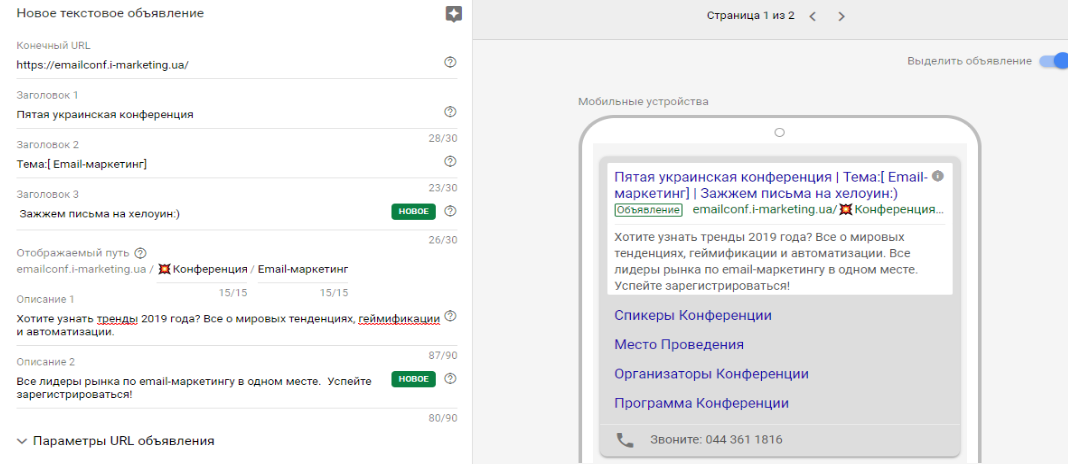Click Звоните: 044 361 1816 call extension
The height and width of the screenshot is (464, 1068).
click(x=716, y=439)
